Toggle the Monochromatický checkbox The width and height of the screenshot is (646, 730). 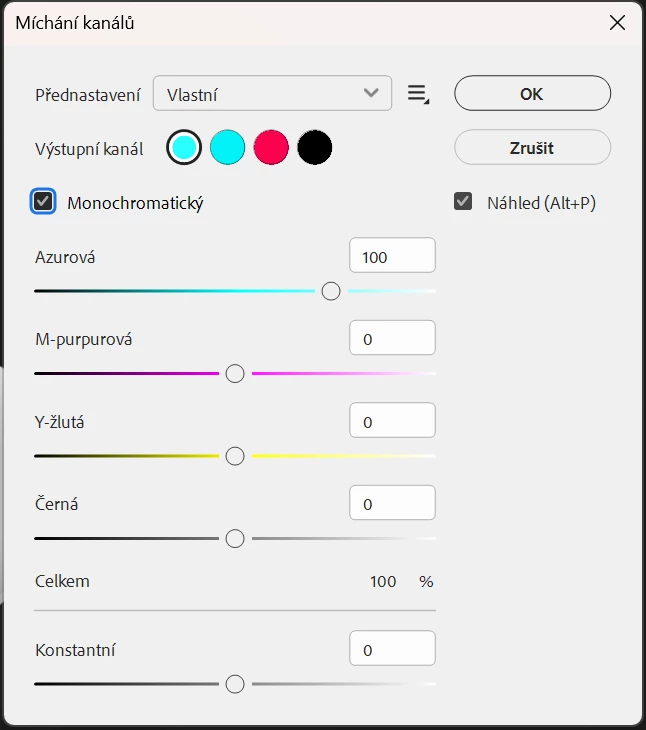(x=43, y=202)
